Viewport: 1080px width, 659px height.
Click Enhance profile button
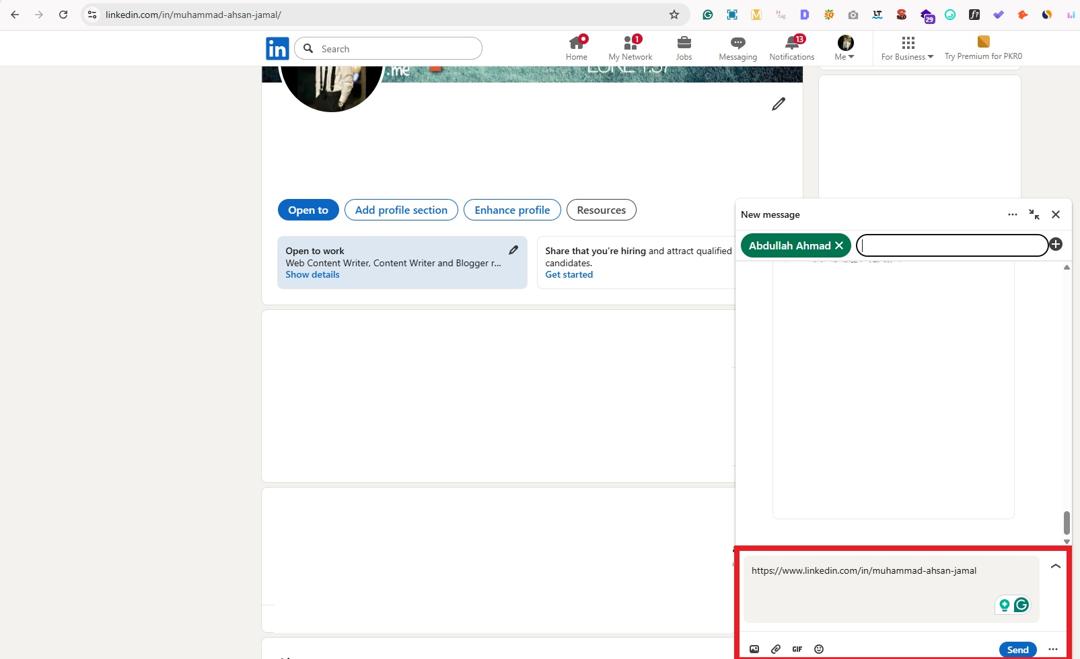point(512,210)
